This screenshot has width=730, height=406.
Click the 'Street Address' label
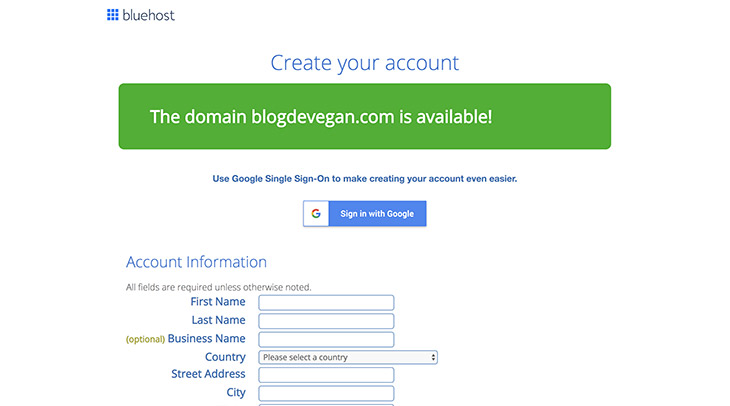208,374
